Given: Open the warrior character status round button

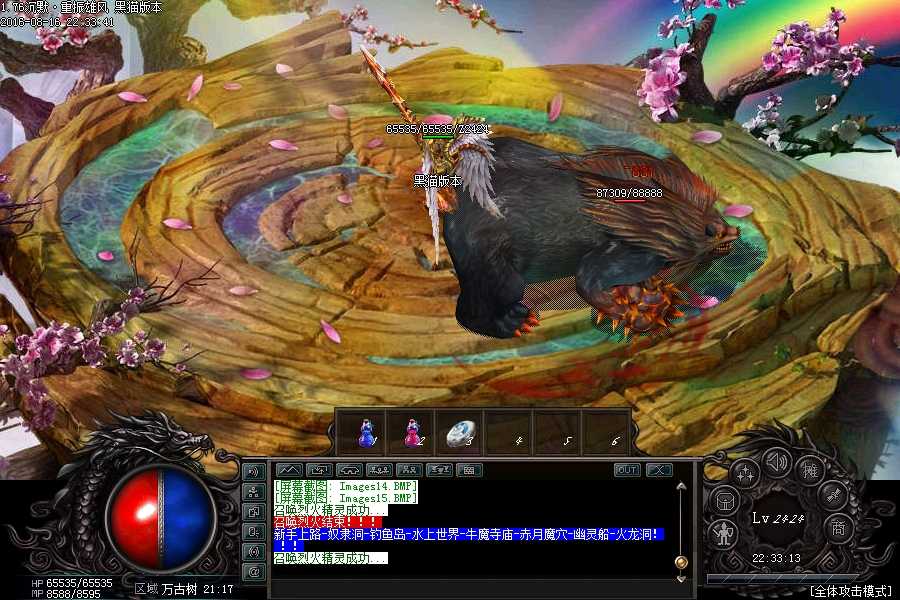Looking at the screenshot, I should click(x=724, y=533).
